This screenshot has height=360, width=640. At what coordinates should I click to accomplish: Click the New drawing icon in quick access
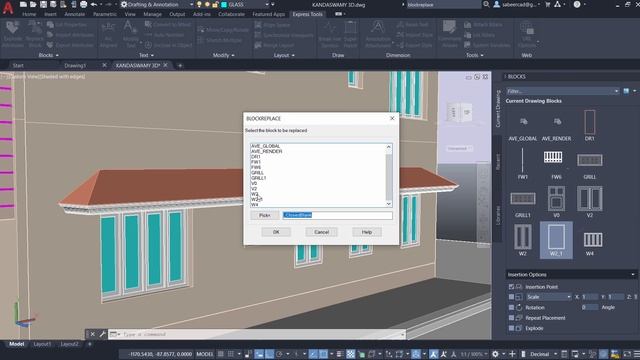click(23, 4)
